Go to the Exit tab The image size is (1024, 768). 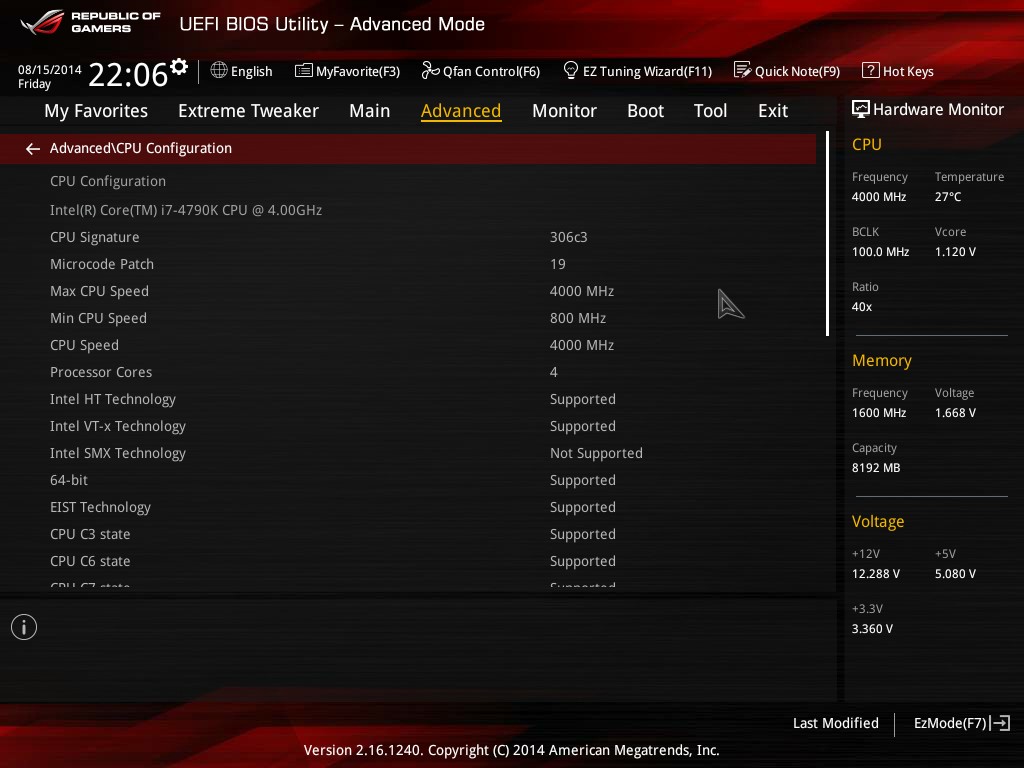coord(773,111)
